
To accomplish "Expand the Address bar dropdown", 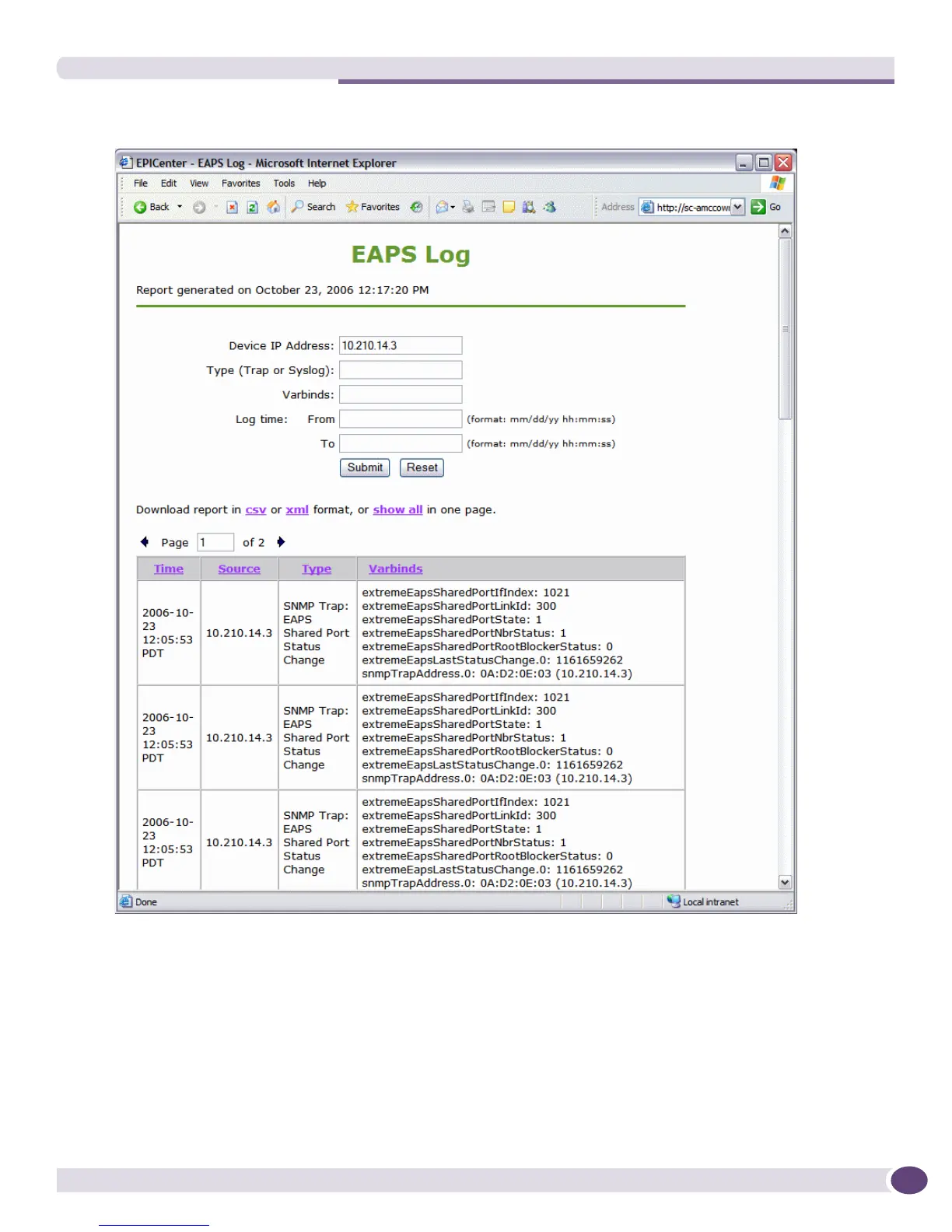I will point(738,207).
